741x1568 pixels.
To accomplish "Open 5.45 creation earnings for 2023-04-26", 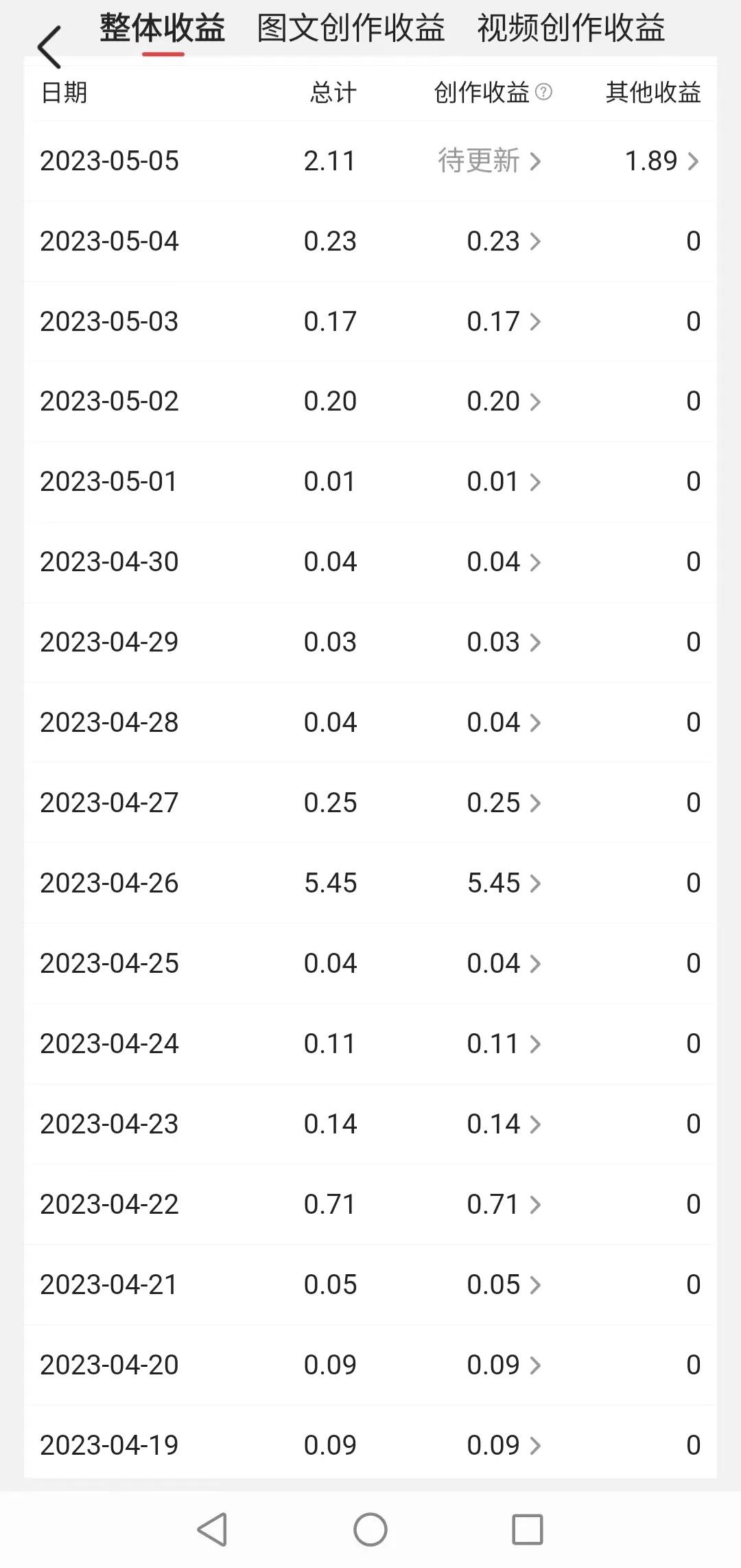I will coord(504,883).
